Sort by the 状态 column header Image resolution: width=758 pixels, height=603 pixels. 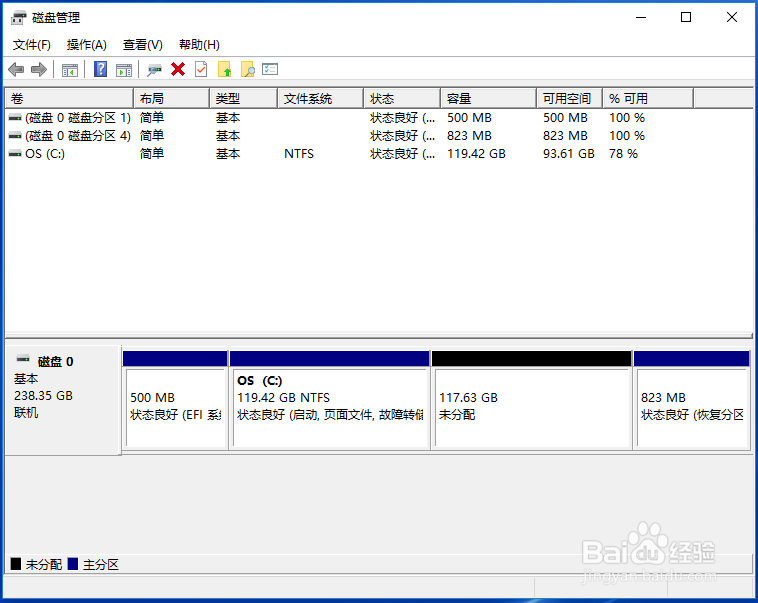402,99
